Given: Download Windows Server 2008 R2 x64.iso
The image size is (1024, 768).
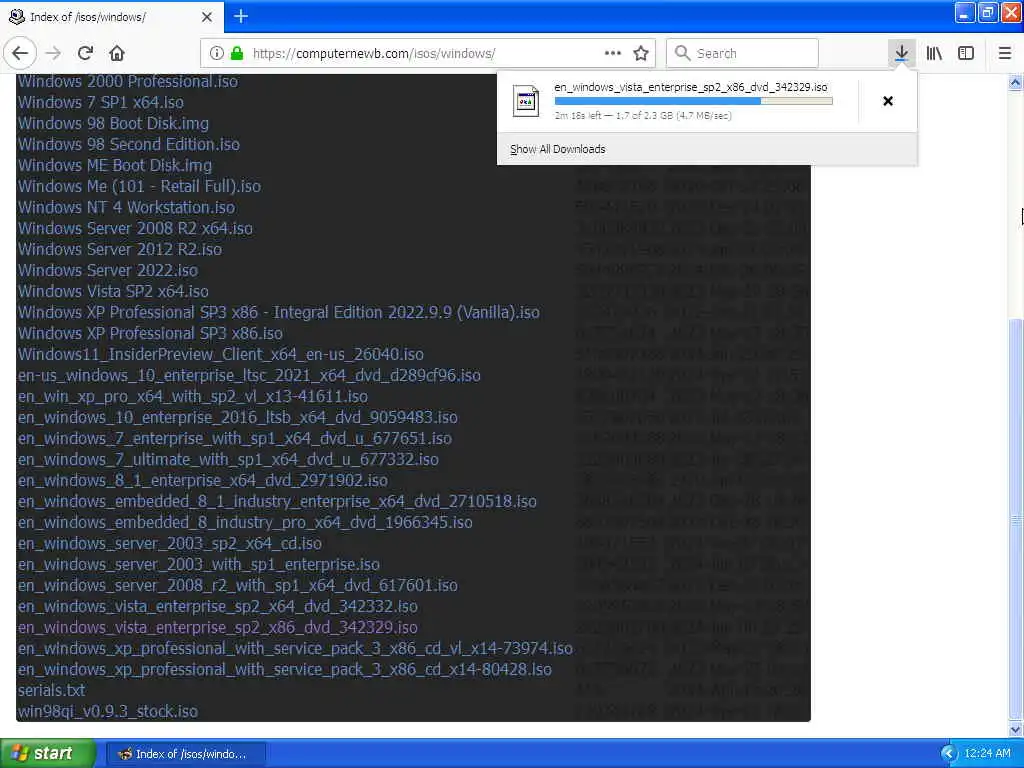Looking at the screenshot, I should click(x=135, y=229).
